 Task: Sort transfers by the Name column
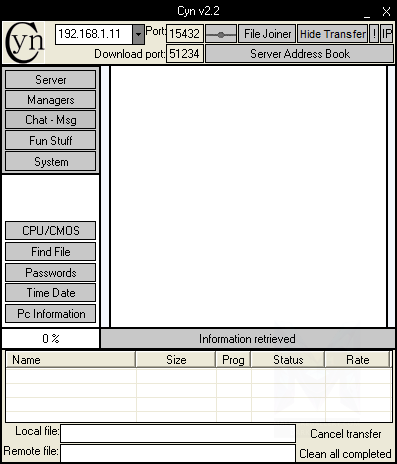coord(71,360)
